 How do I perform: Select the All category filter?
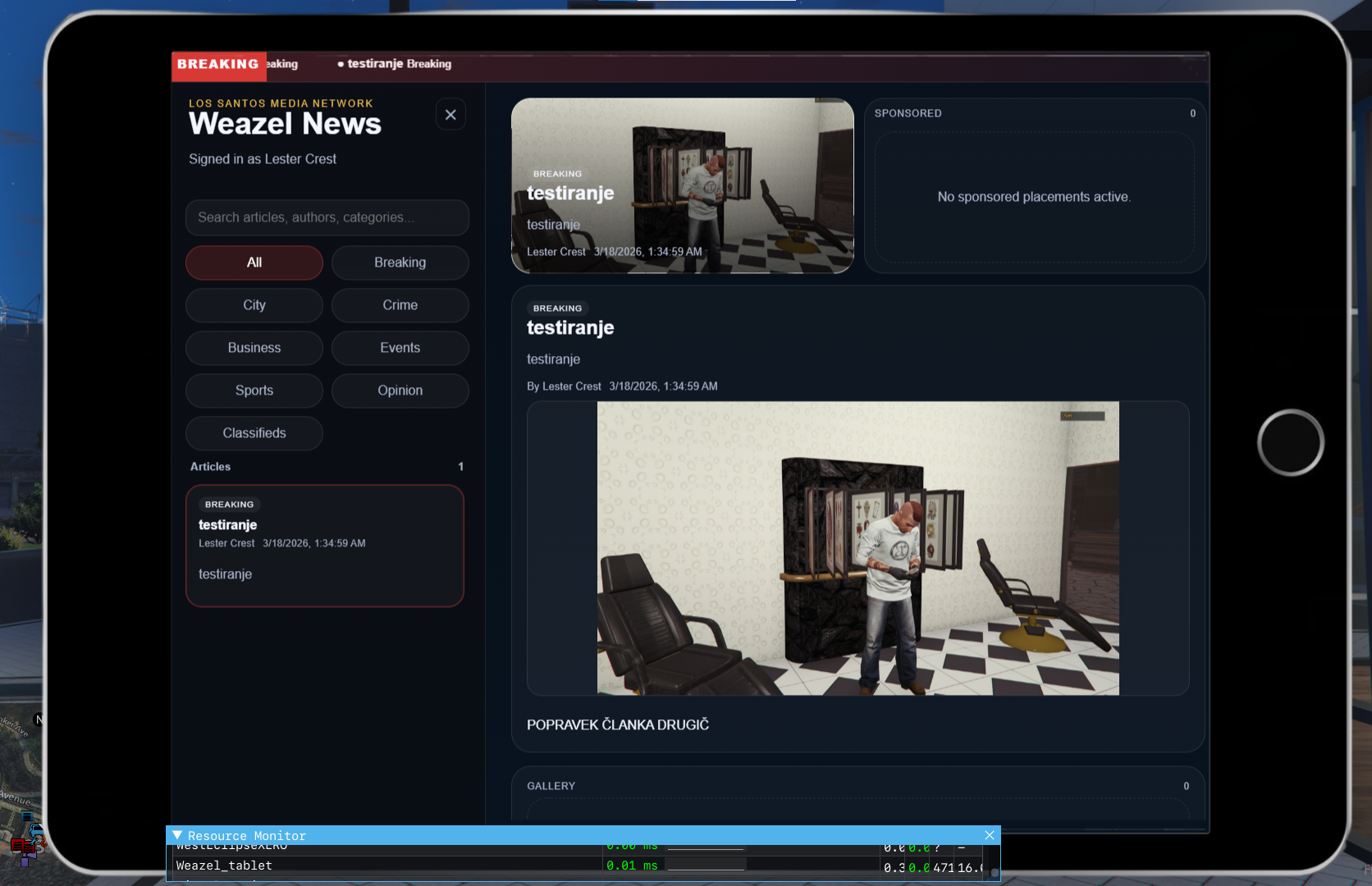tap(254, 263)
